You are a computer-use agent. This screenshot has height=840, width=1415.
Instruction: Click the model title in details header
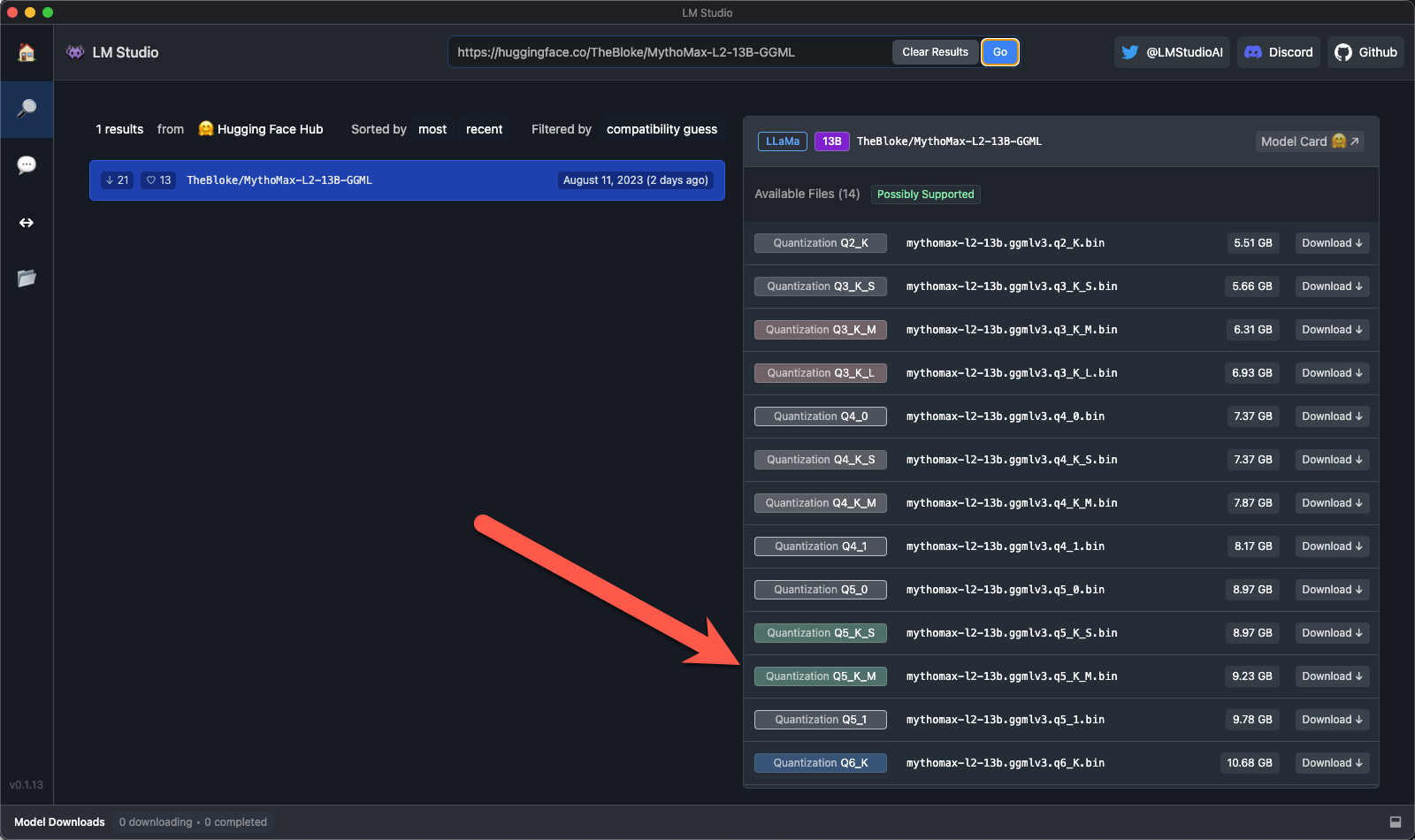tap(949, 141)
